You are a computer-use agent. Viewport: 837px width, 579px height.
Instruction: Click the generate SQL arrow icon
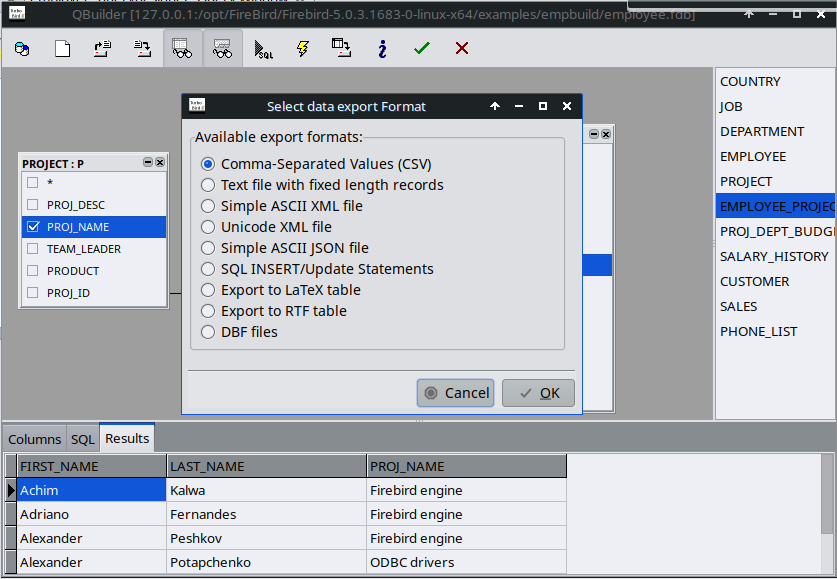(263, 49)
